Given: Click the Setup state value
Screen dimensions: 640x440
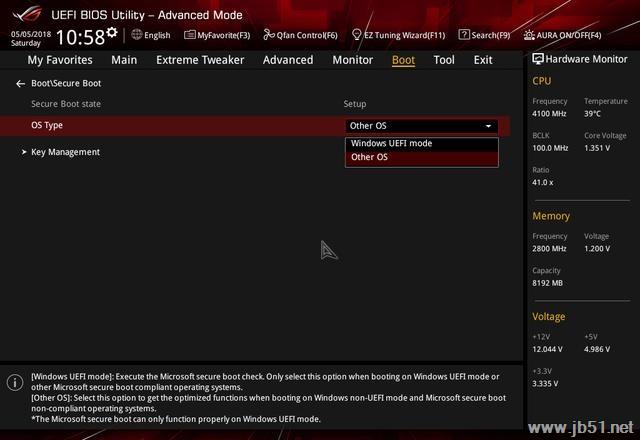Looking at the screenshot, I should click(355, 104).
